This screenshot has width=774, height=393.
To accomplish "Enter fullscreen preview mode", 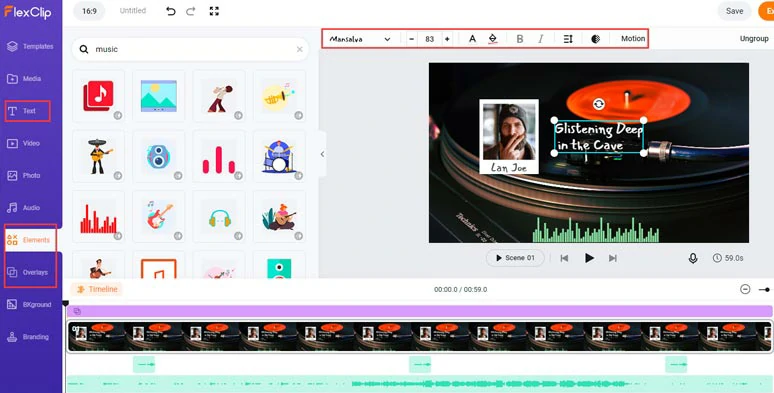I will pyautogui.click(x=214, y=11).
